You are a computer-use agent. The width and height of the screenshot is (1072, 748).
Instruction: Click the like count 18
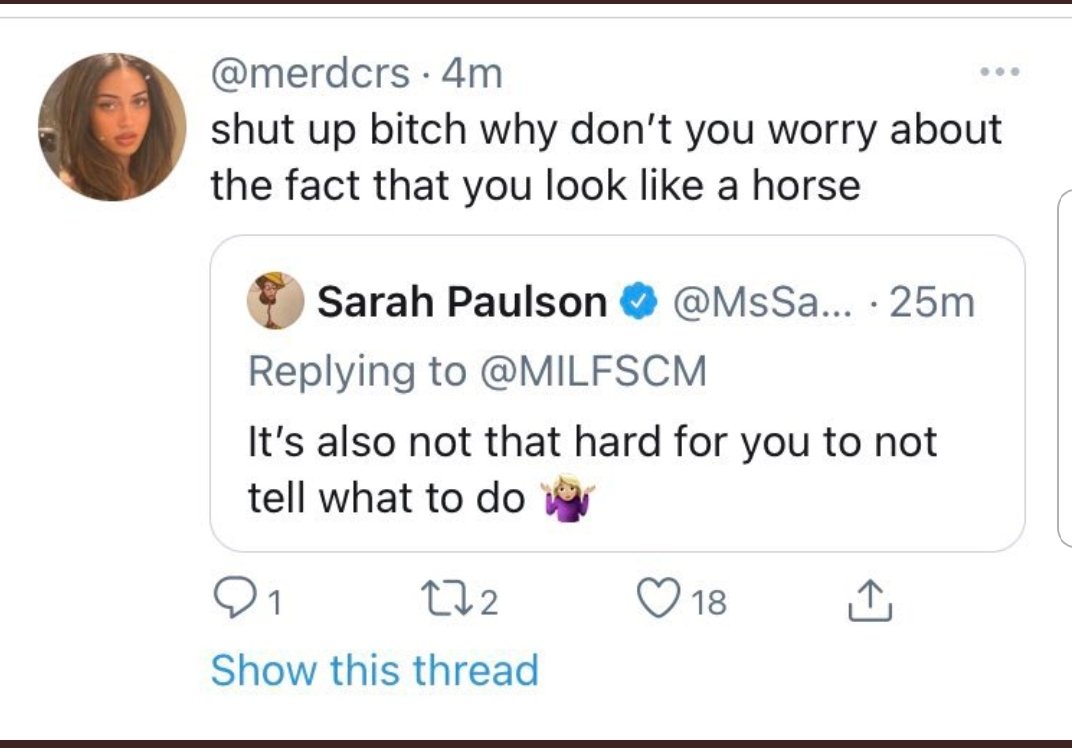point(708,602)
